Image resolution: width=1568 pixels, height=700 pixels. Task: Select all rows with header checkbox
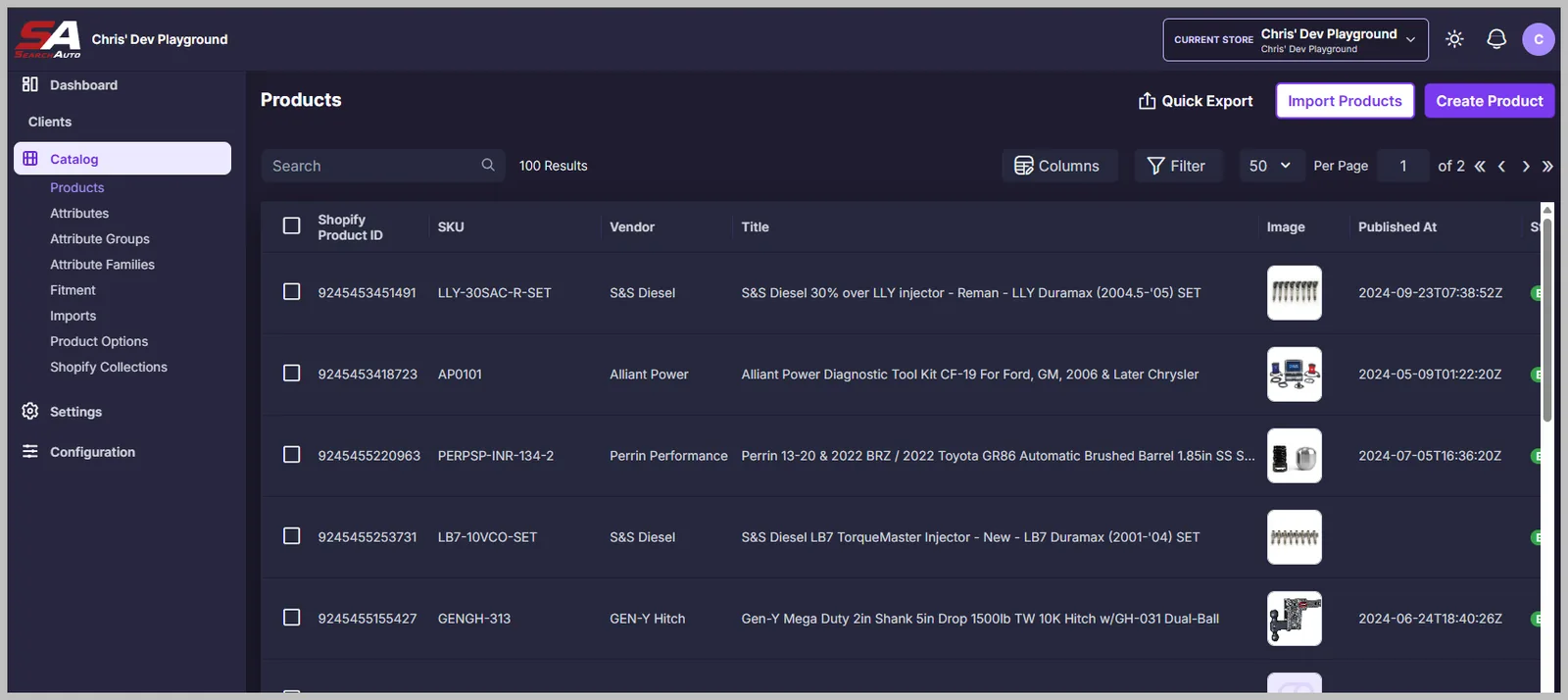[x=291, y=225]
